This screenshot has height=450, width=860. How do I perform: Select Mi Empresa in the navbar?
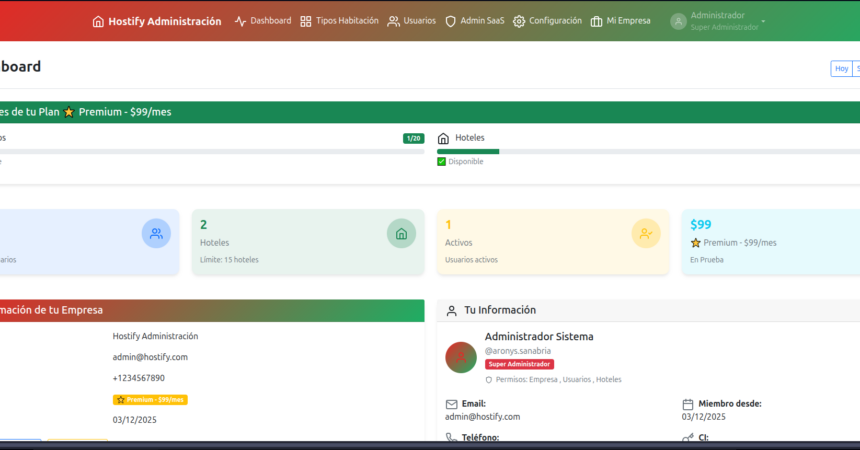(x=620, y=21)
